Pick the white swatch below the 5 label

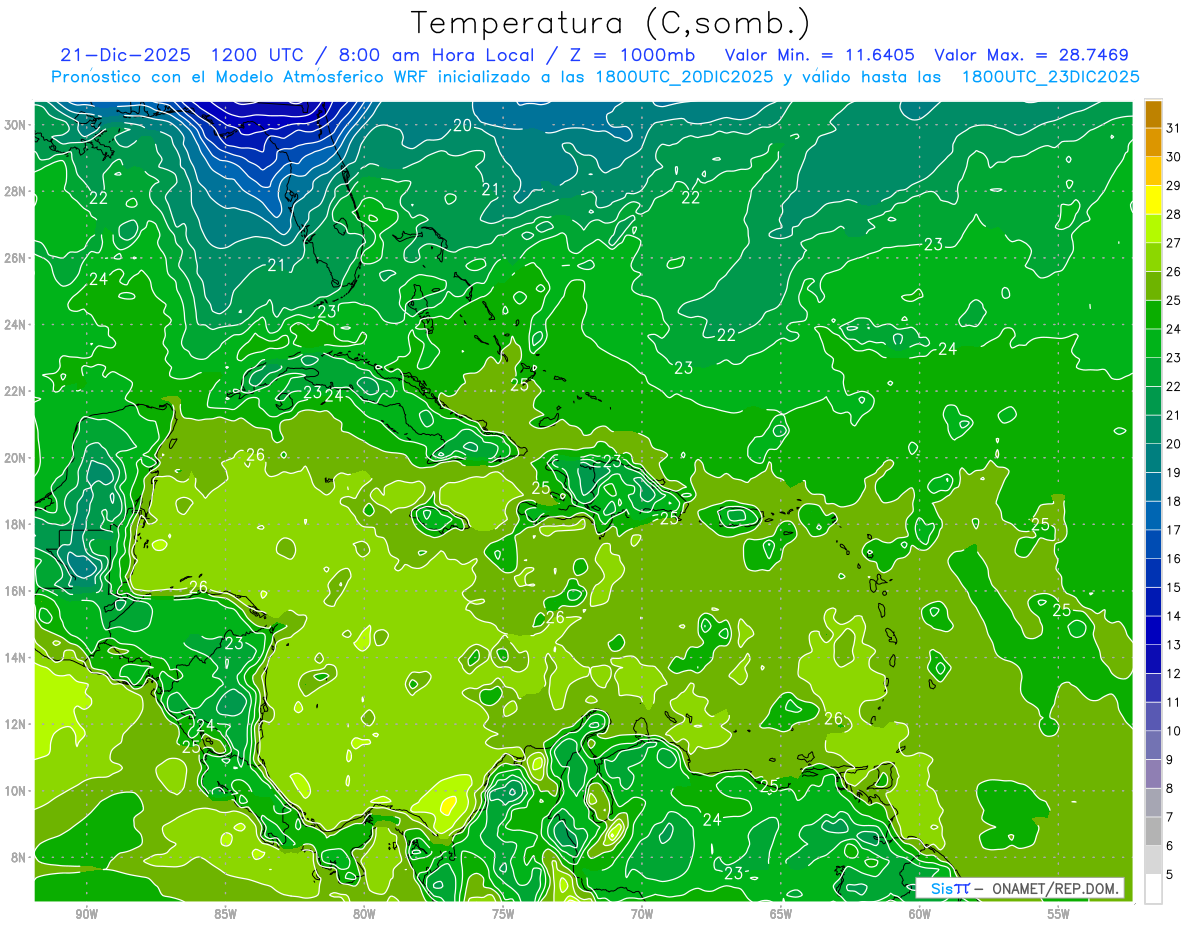(1153, 889)
